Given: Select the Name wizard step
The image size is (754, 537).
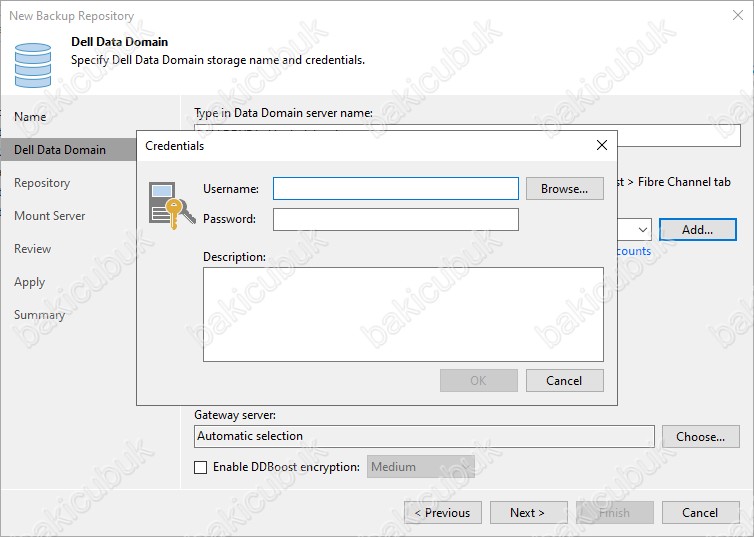Looking at the screenshot, I should pyautogui.click(x=30, y=117).
